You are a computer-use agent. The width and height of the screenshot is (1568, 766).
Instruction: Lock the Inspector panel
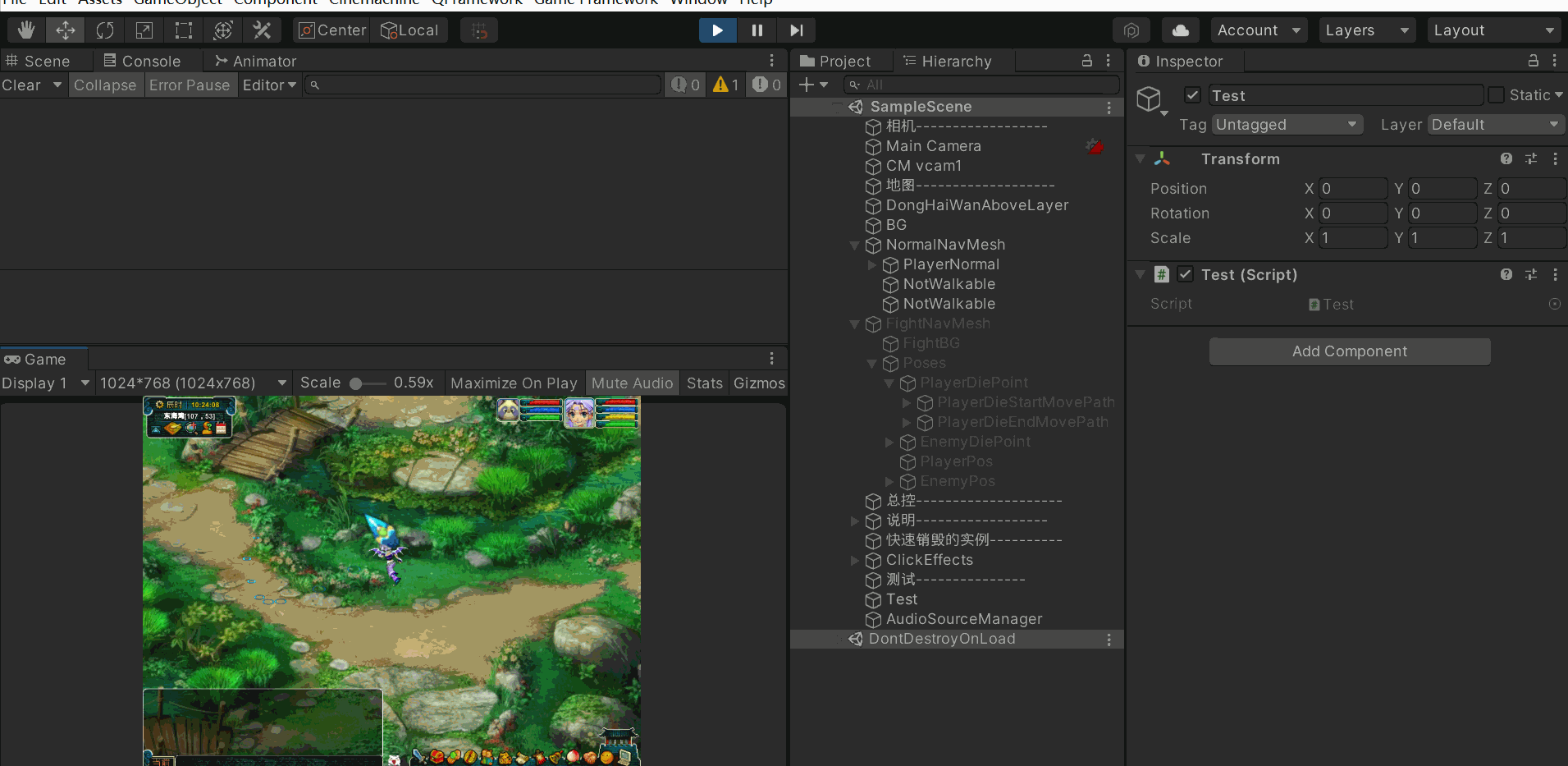(1534, 61)
